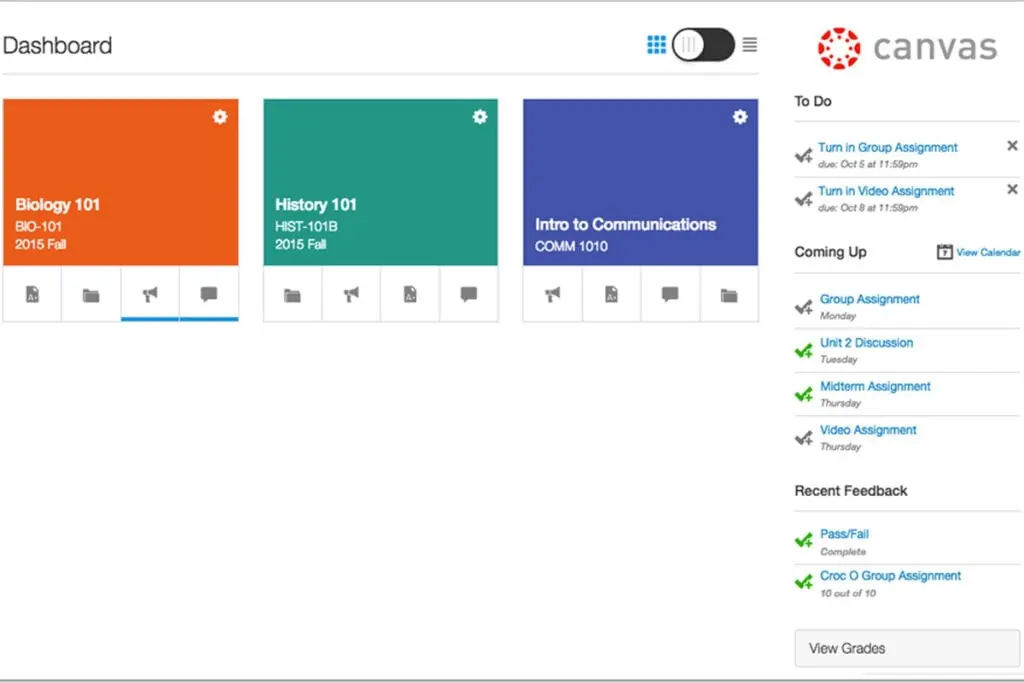Open Biology 101 card settings gear
This screenshot has height=683, width=1024.
click(220, 117)
